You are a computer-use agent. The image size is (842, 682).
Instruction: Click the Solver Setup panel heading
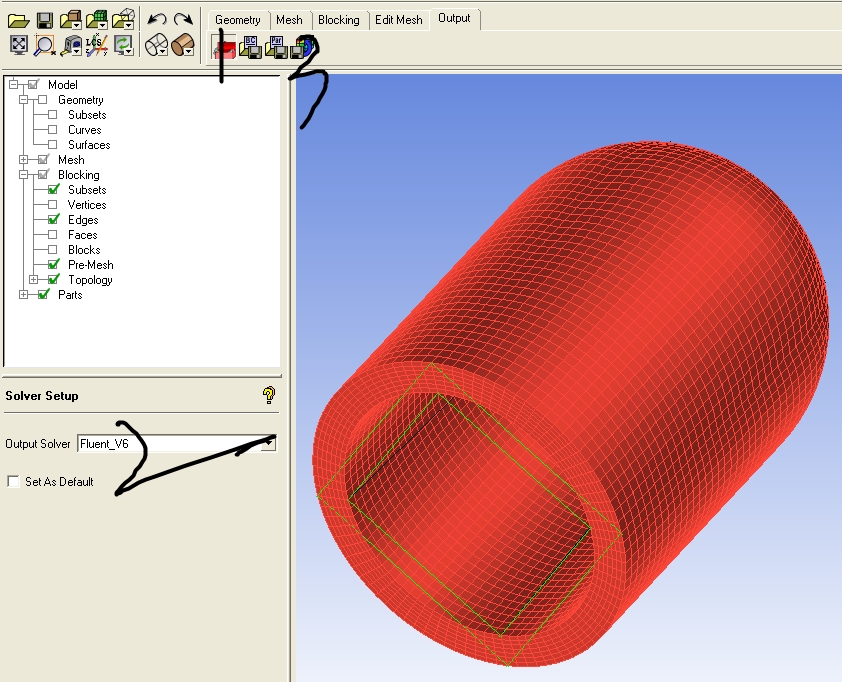(42, 396)
